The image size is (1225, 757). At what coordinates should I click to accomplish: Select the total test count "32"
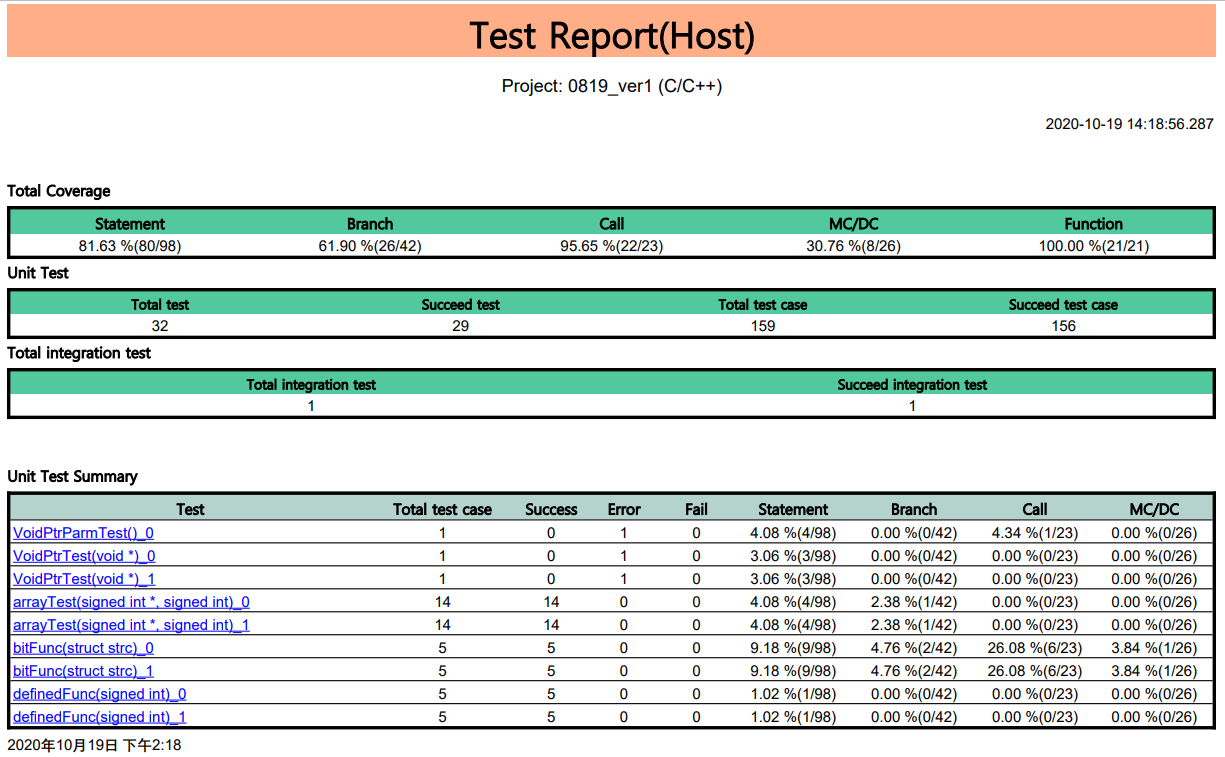(x=160, y=326)
